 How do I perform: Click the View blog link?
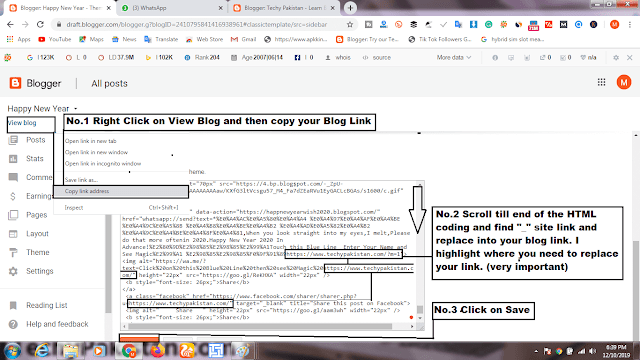point(22,123)
